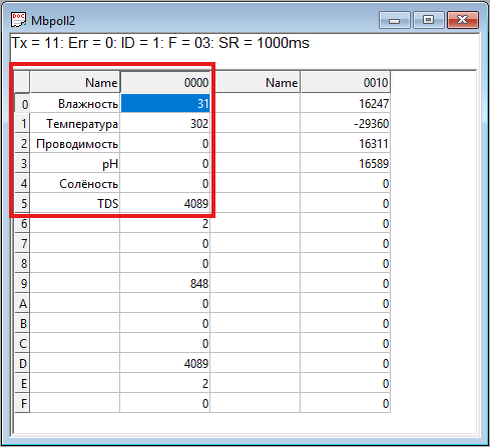Screen dimensions: 490x447
Task: Click the Проводимость name cell
Action: point(75,143)
